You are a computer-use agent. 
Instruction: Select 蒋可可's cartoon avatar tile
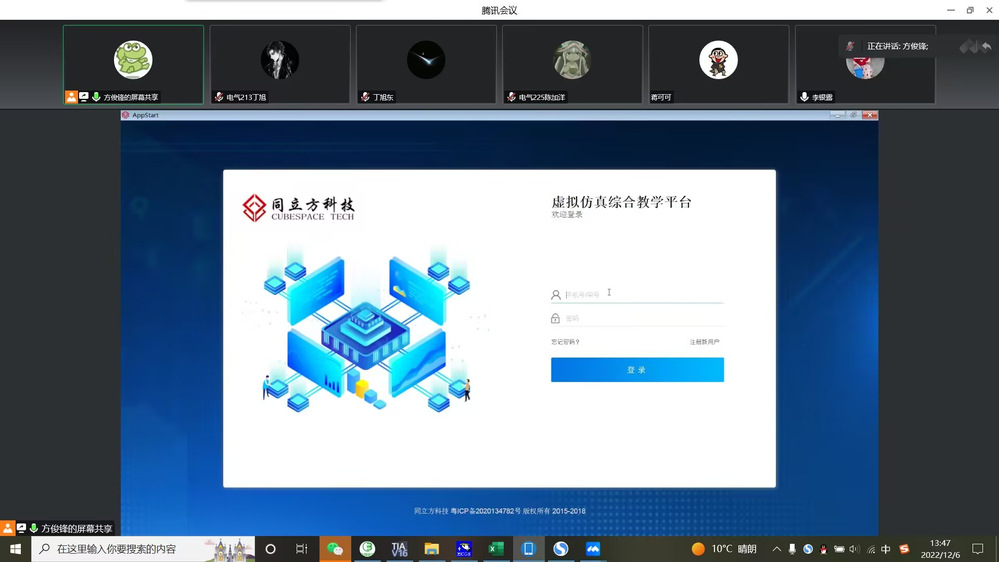tap(718, 60)
